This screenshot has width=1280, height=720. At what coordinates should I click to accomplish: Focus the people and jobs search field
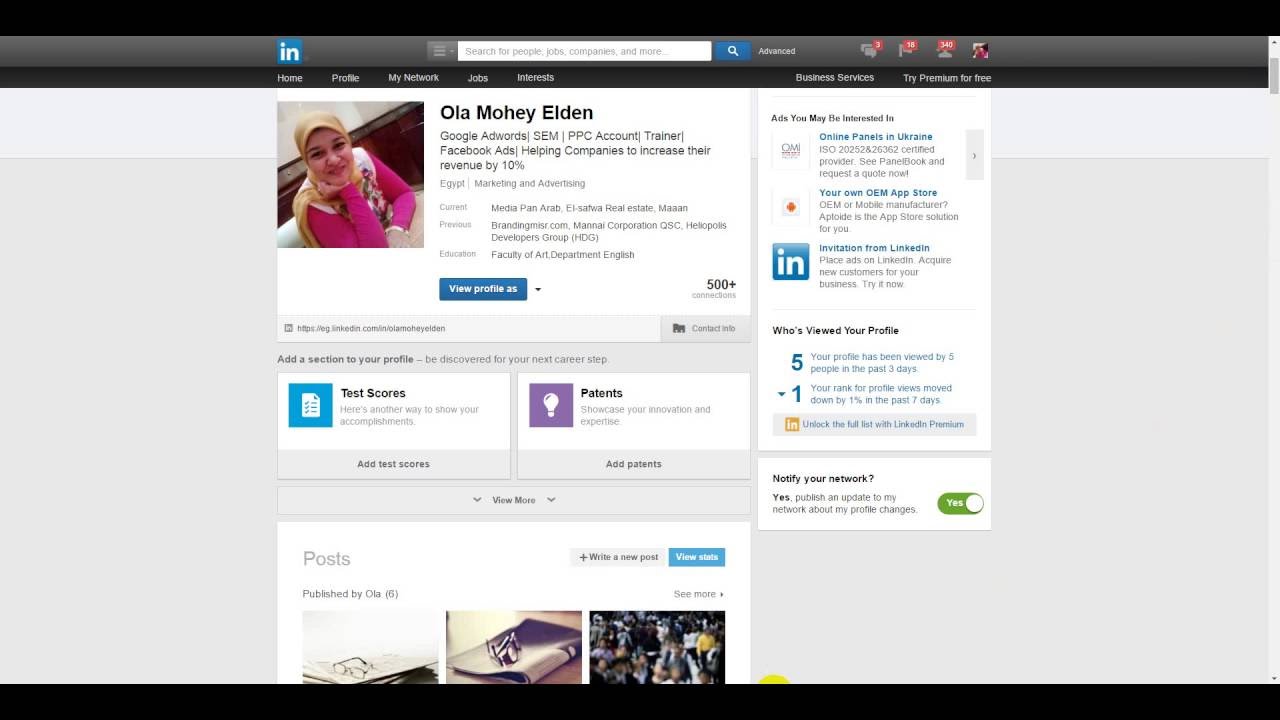tap(585, 51)
